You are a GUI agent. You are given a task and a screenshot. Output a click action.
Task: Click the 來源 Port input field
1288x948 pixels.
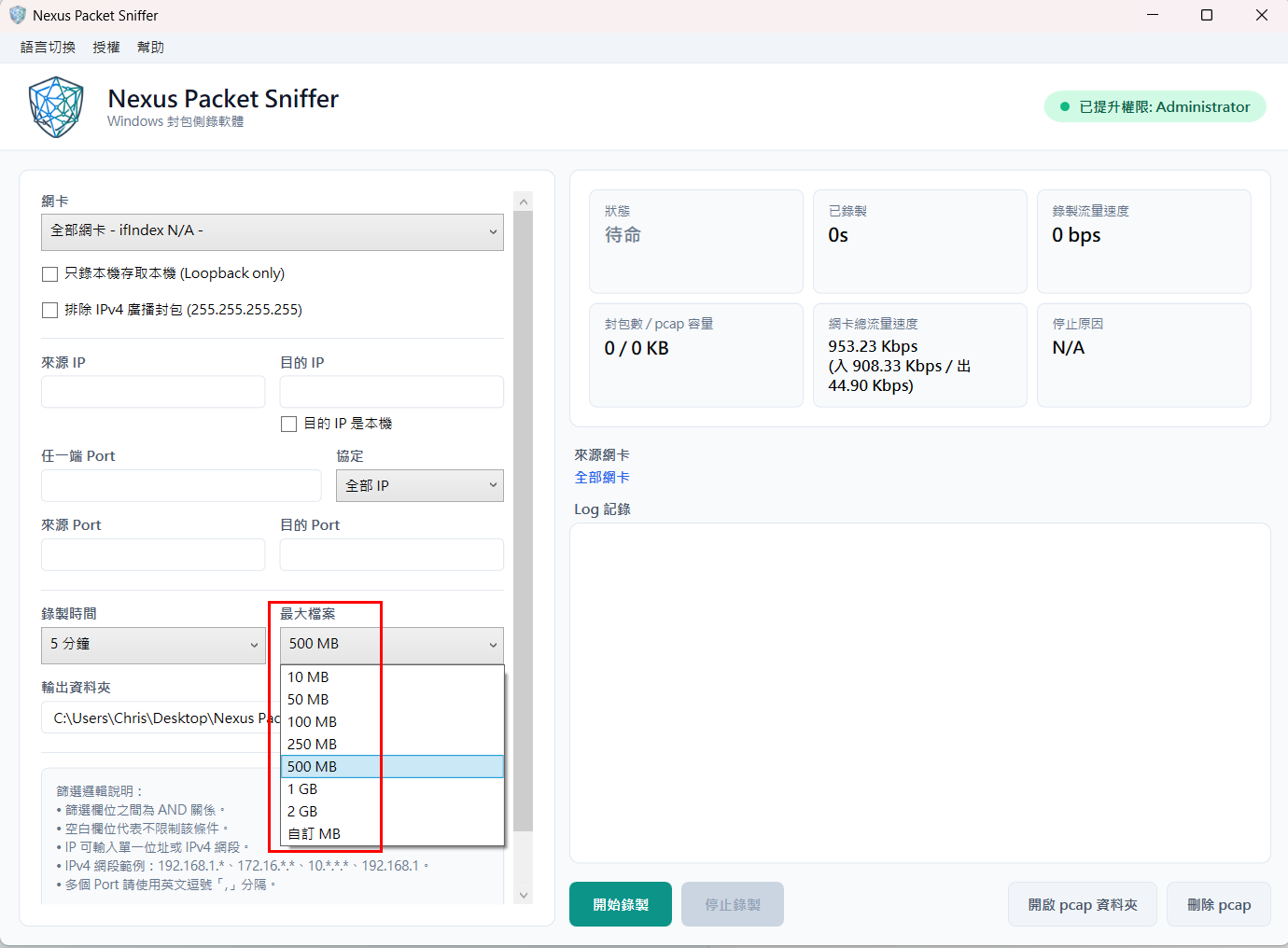[153, 554]
